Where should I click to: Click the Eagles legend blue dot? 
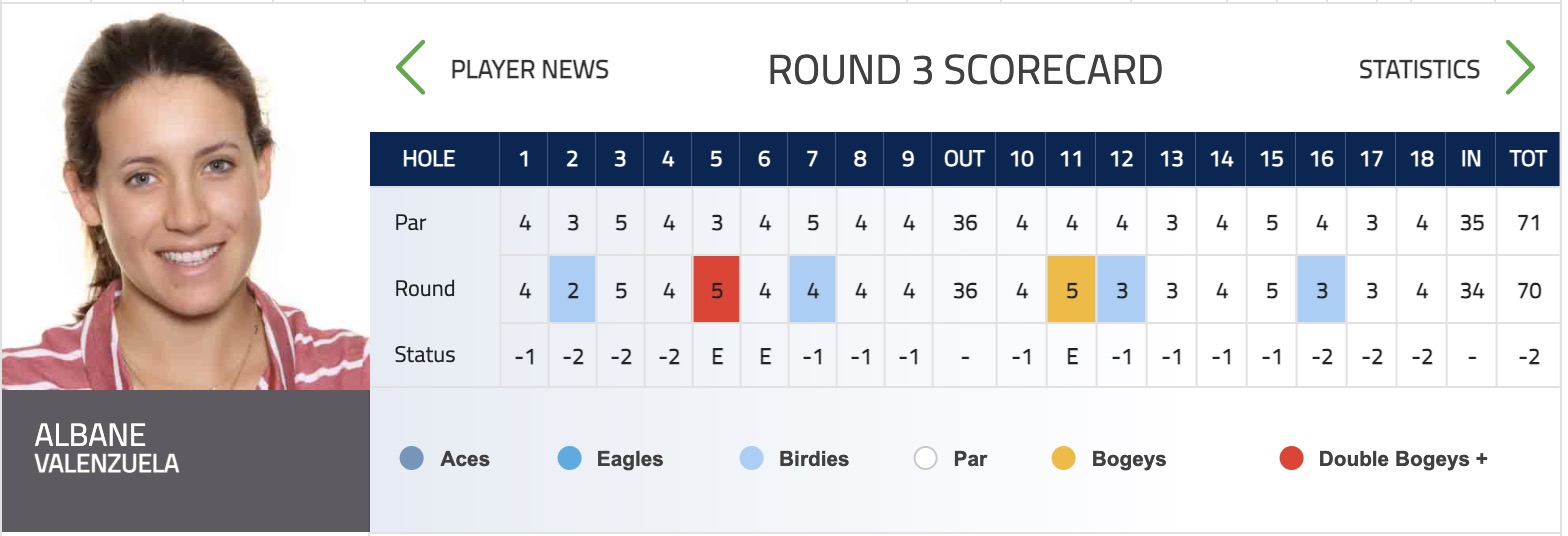point(569,459)
